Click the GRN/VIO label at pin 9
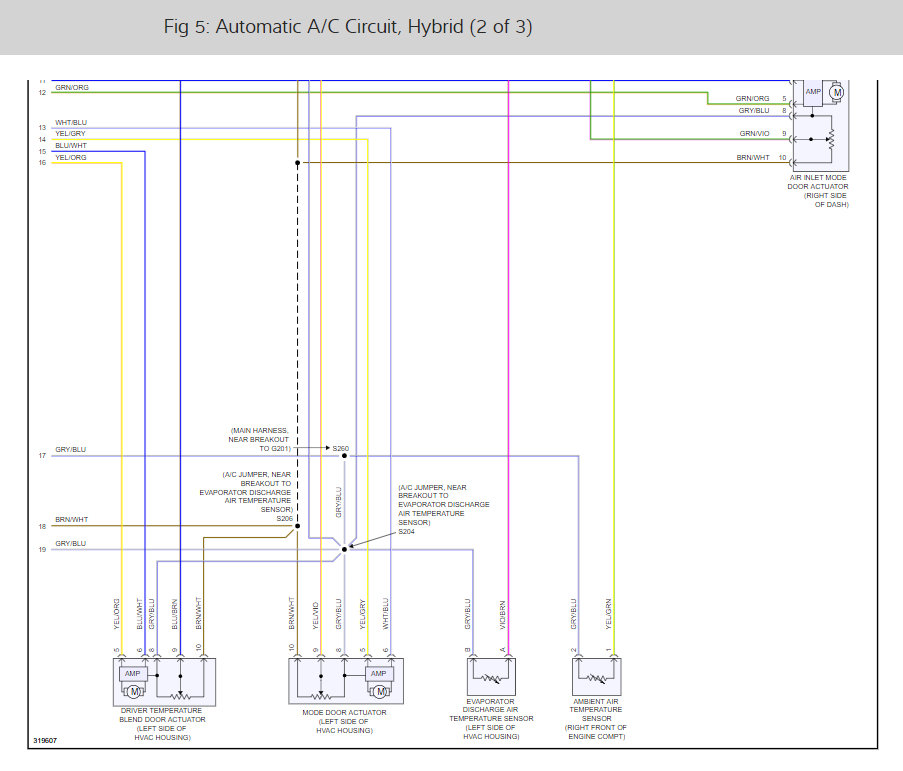903x771 pixels. (754, 134)
